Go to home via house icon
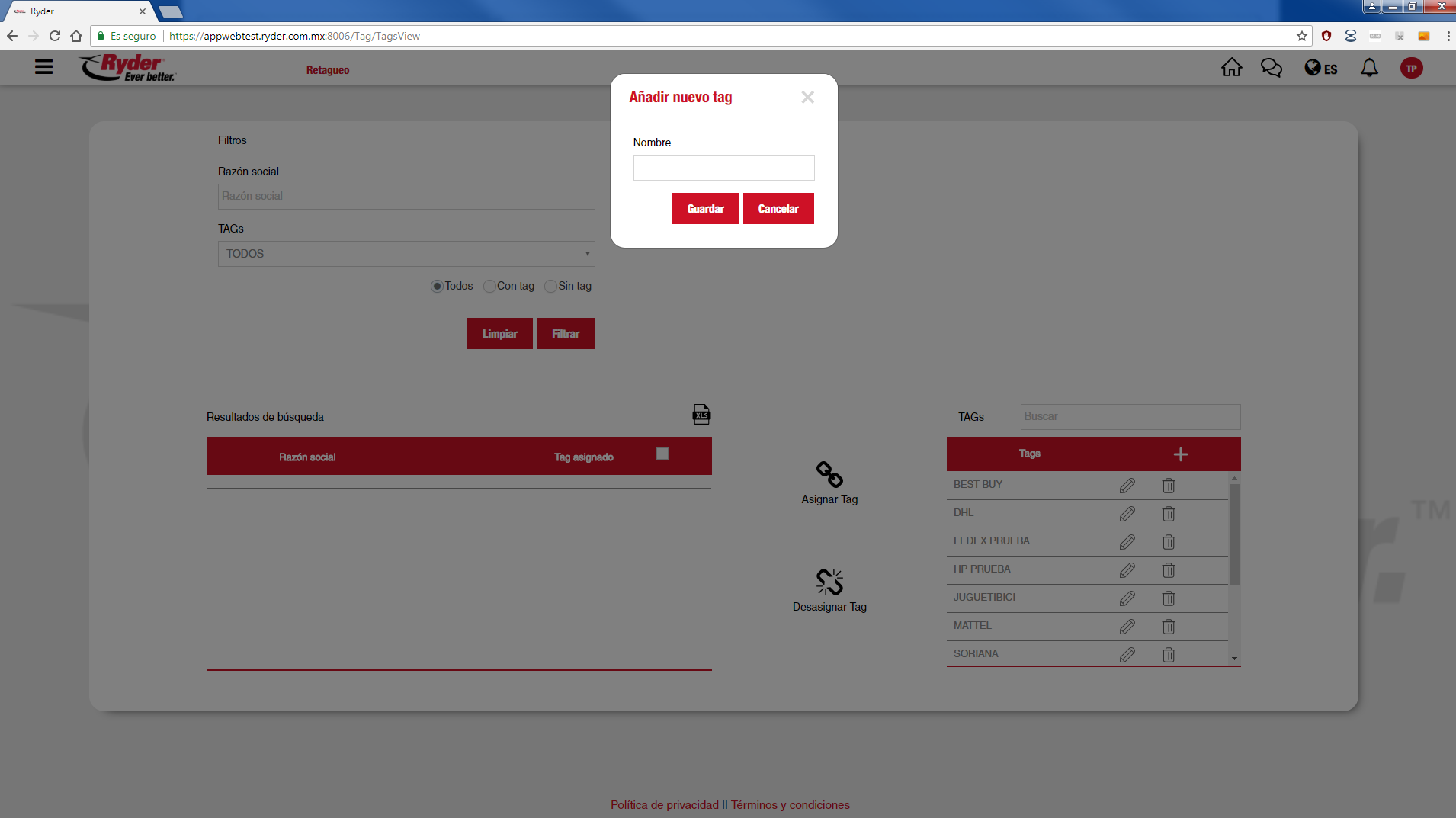This screenshot has height=818, width=1456. click(x=1231, y=68)
